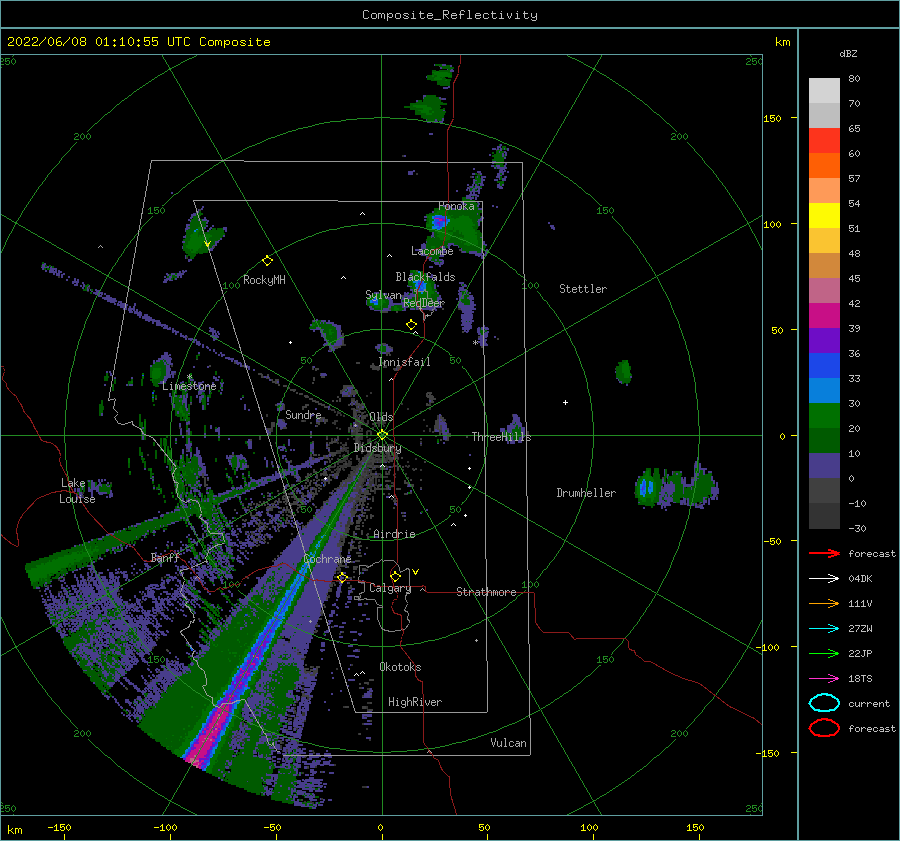Click the Stettler label

pyautogui.click(x=583, y=289)
